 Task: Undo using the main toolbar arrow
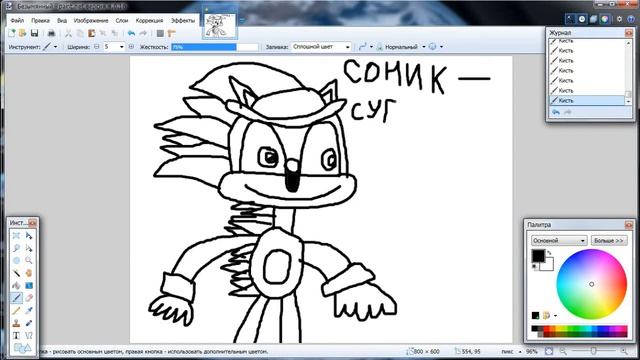click(131, 33)
